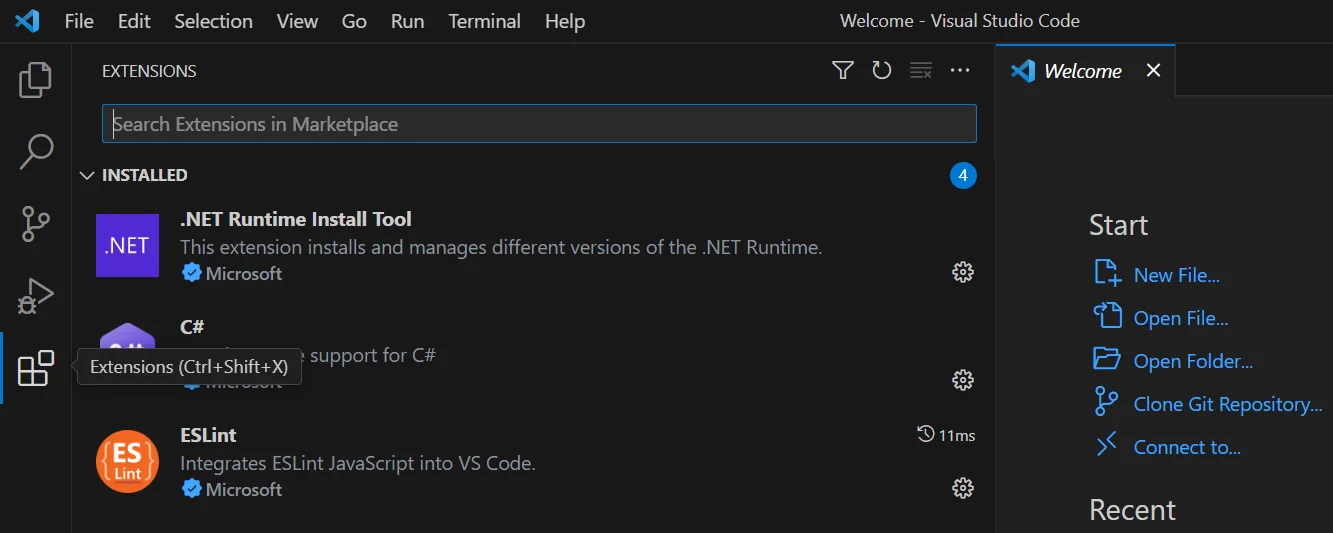
Task: Open the Terminal menu
Action: tap(484, 21)
